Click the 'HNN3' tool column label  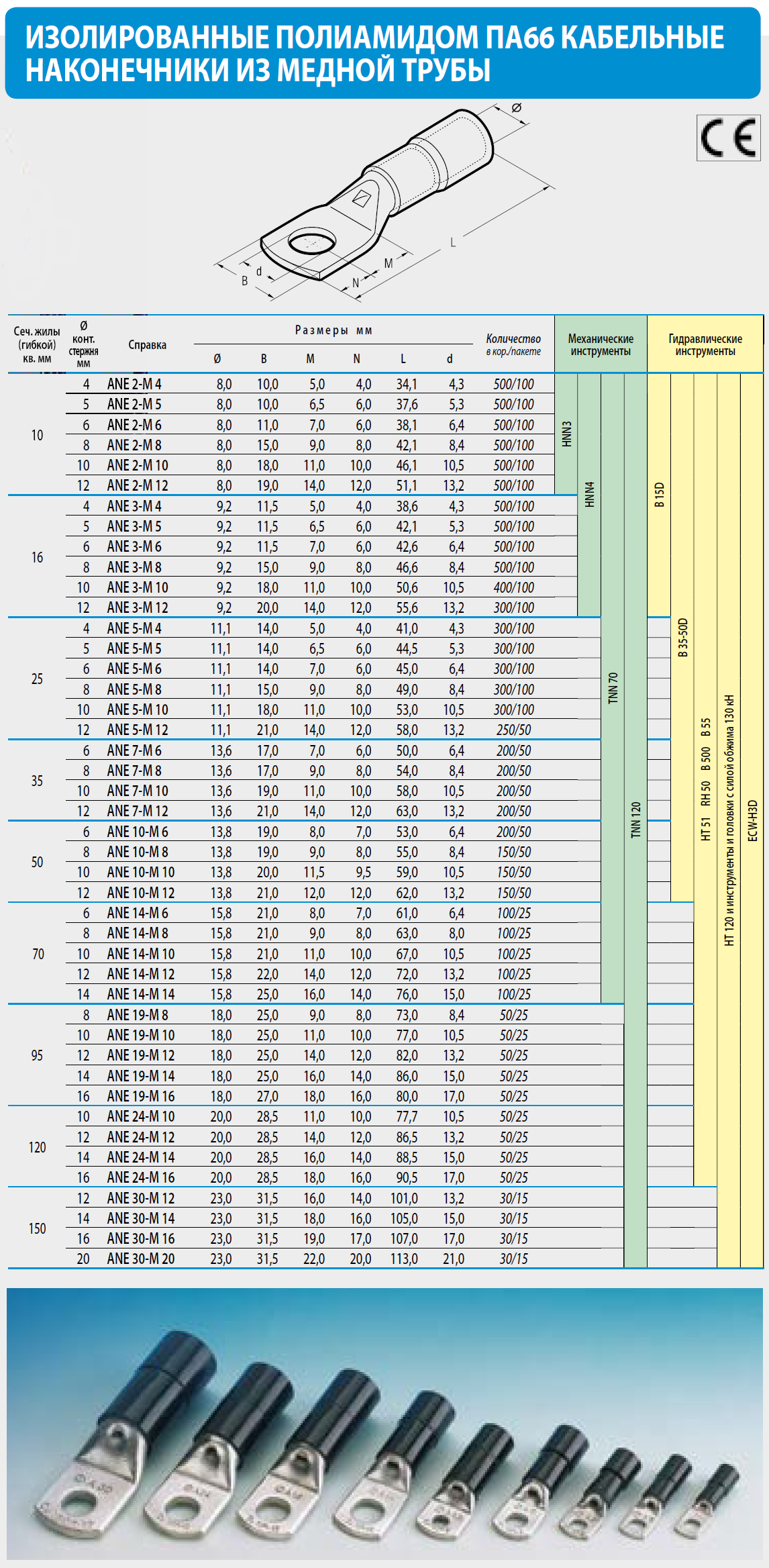pyautogui.click(x=567, y=434)
